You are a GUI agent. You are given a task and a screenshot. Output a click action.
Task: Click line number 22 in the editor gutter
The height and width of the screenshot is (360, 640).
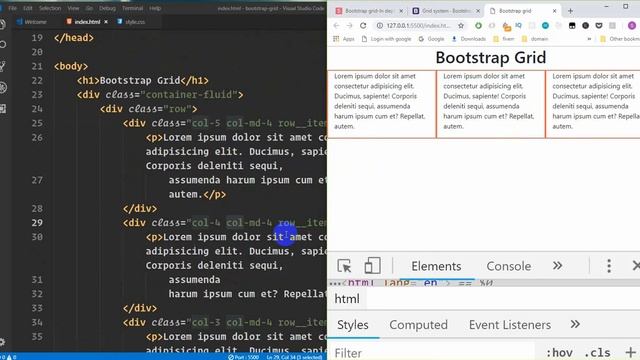pyautogui.click(x=37, y=80)
